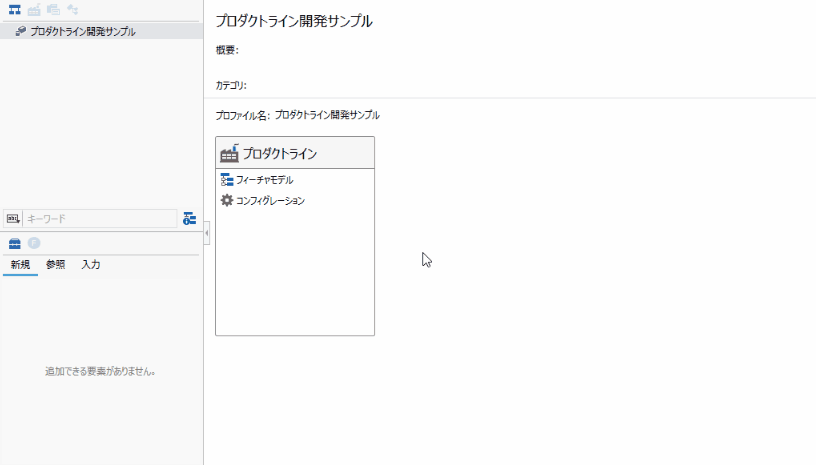Click the faded swap arrows toolbar icon
The image size is (816, 465).
point(72,10)
